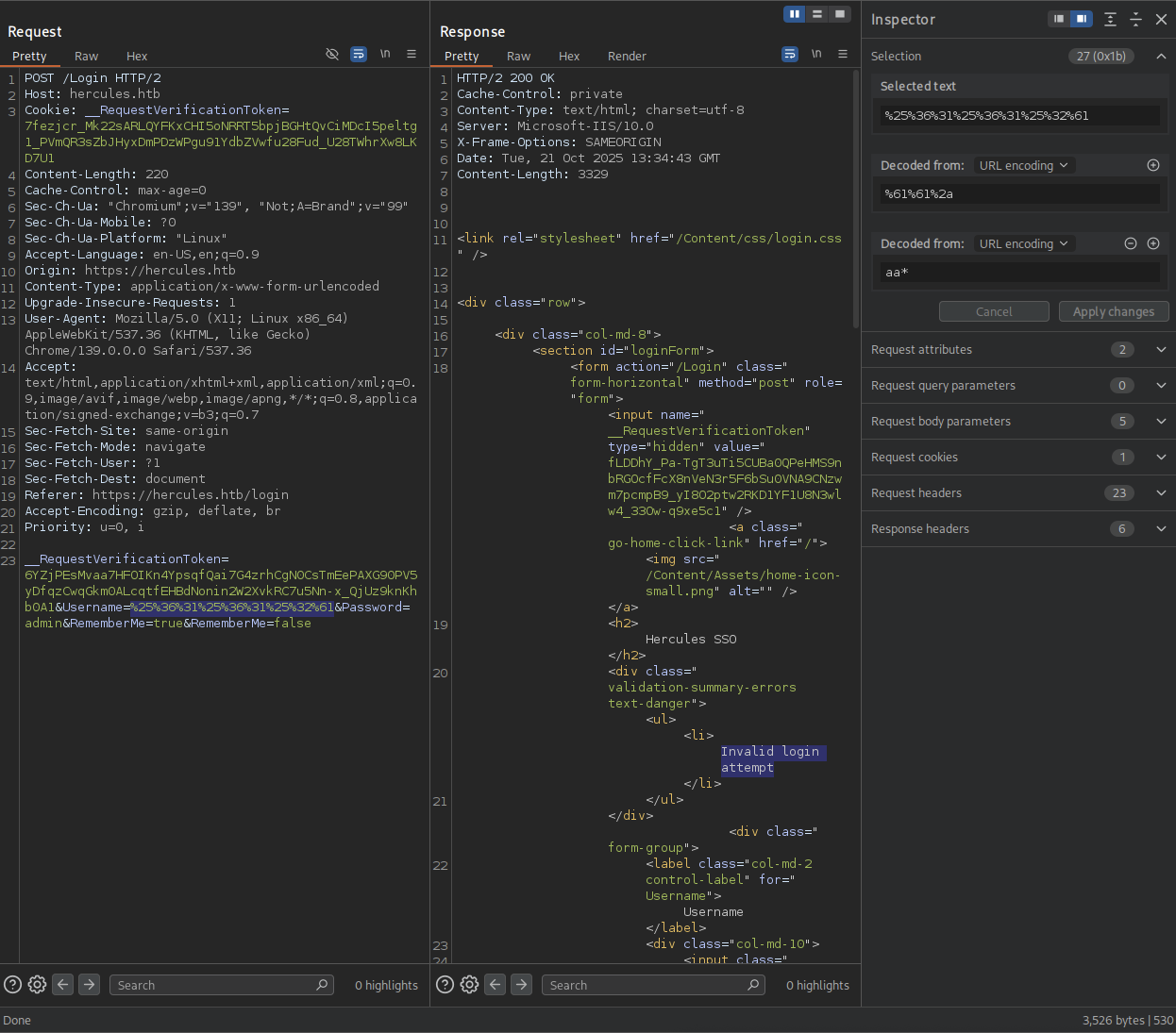Click the Request search settings gear icon
Image resolution: width=1176 pixels, height=1033 pixels.
(37, 985)
